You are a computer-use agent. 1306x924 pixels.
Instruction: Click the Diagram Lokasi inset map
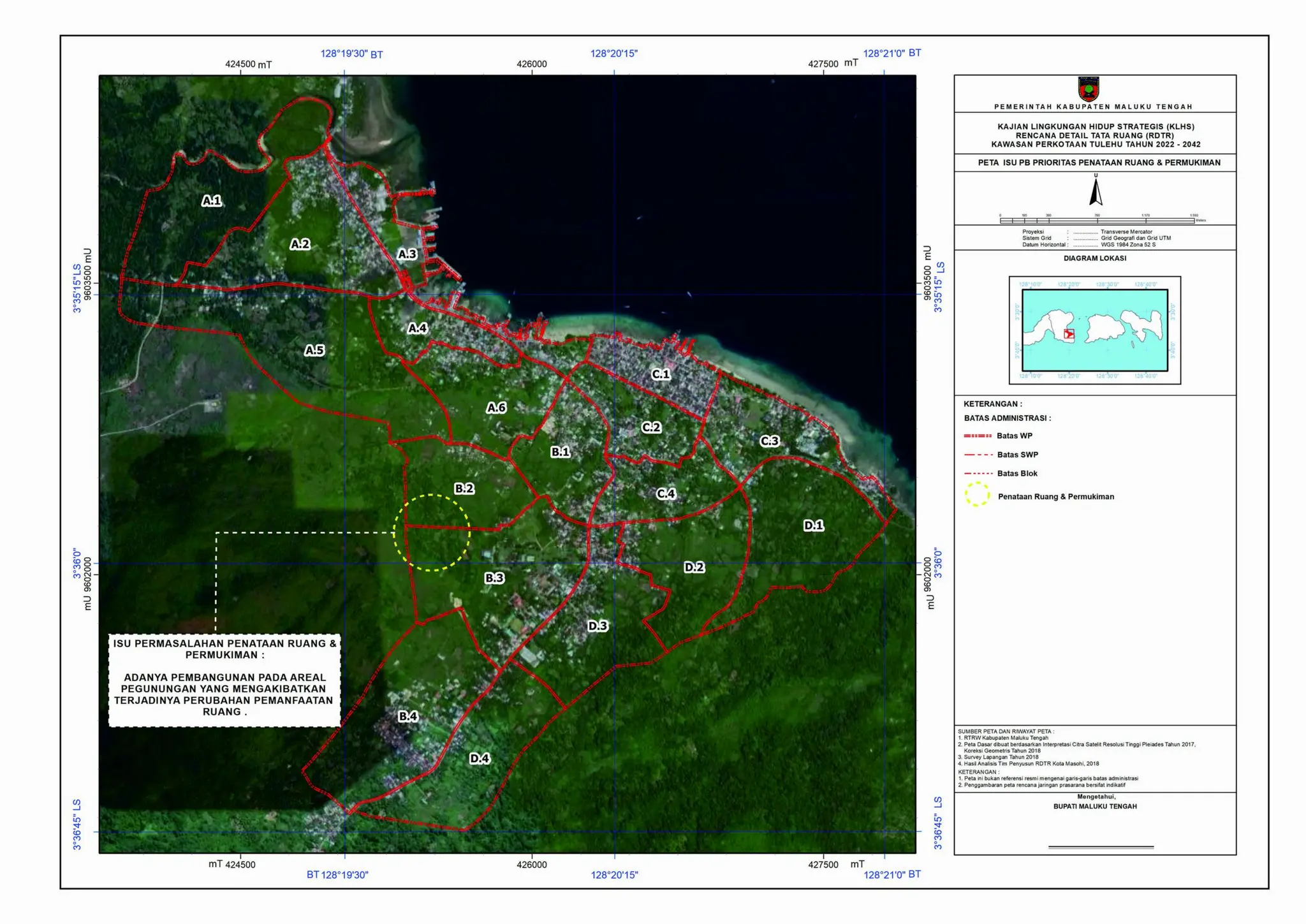tap(1094, 330)
